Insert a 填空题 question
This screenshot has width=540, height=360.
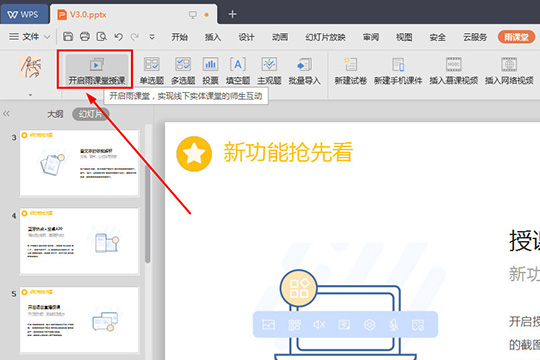coord(238,71)
